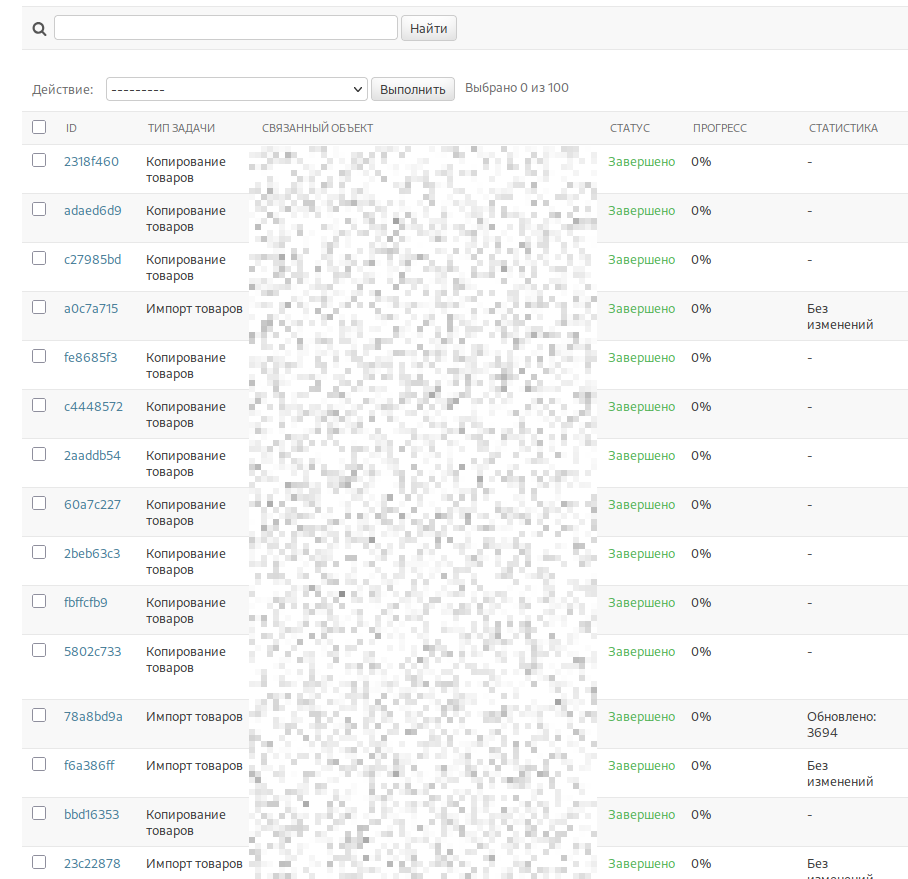Toggle the select-all checkbox in header
908x879 pixels.
[x=39, y=127]
